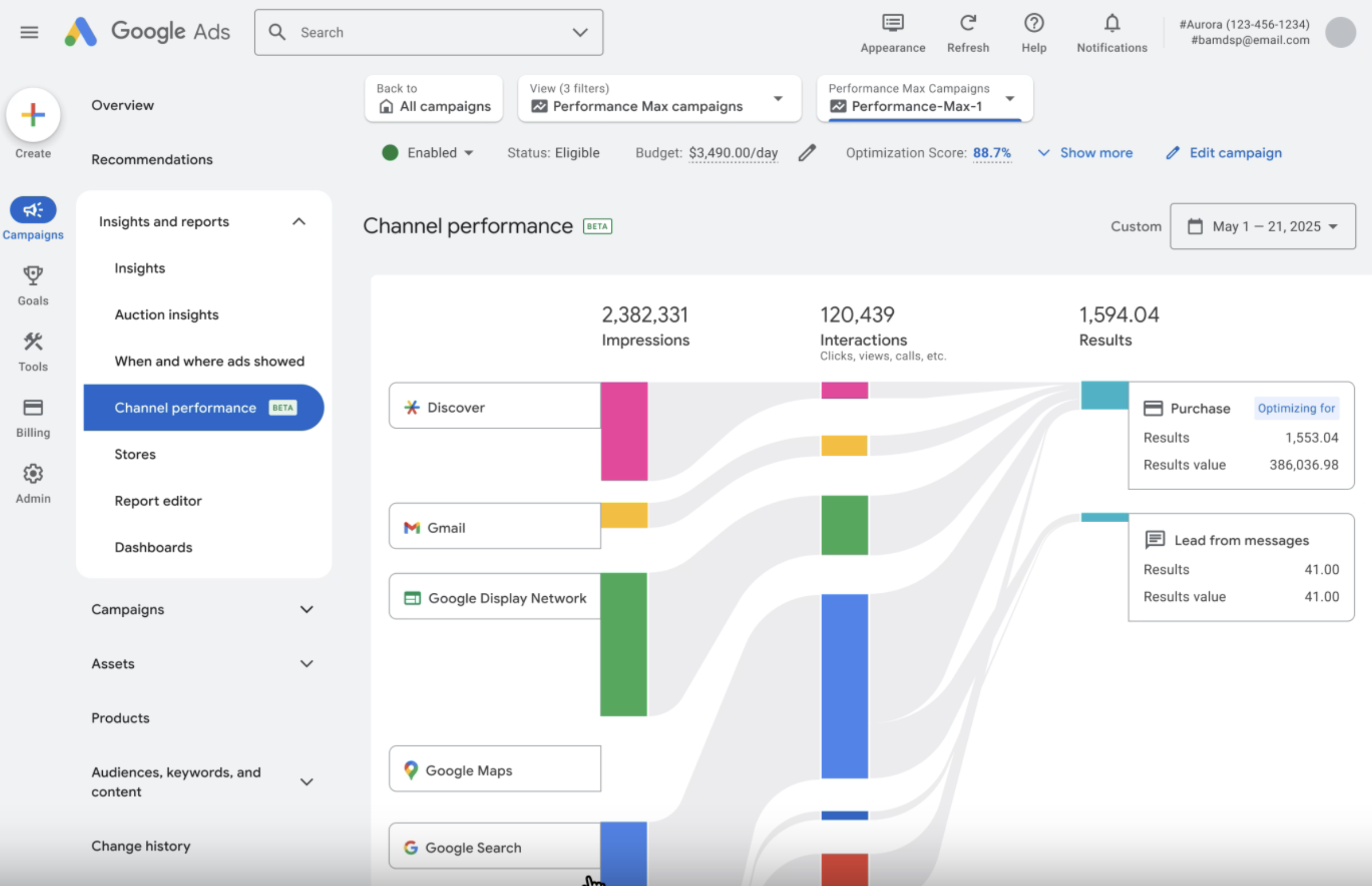Image resolution: width=1372 pixels, height=886 pixels.
Task: Open Change history in sidebar
Action: pos(141,846)
